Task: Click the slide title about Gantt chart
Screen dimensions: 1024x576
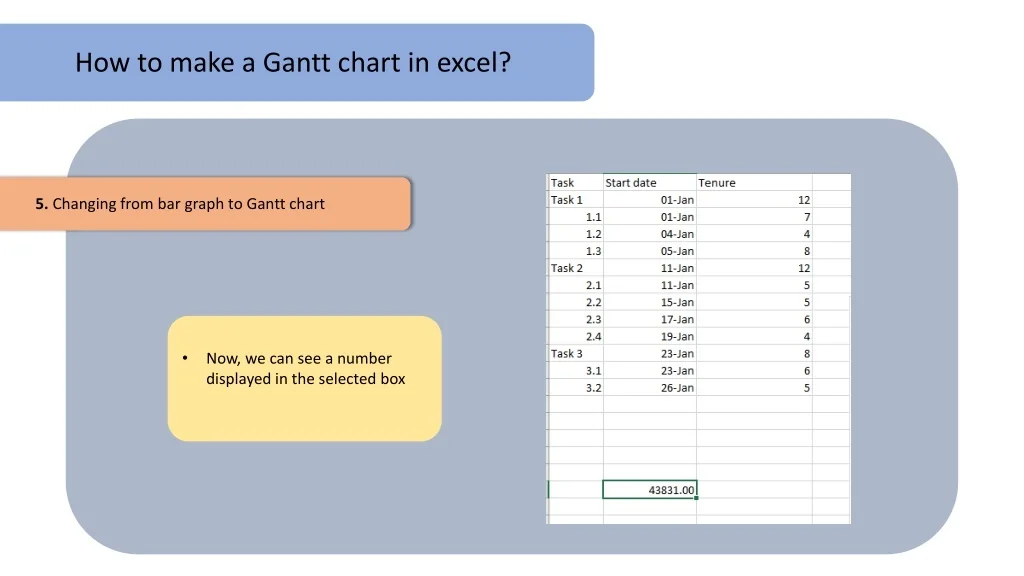Action: pyautogui.click(x=293, y=63)
